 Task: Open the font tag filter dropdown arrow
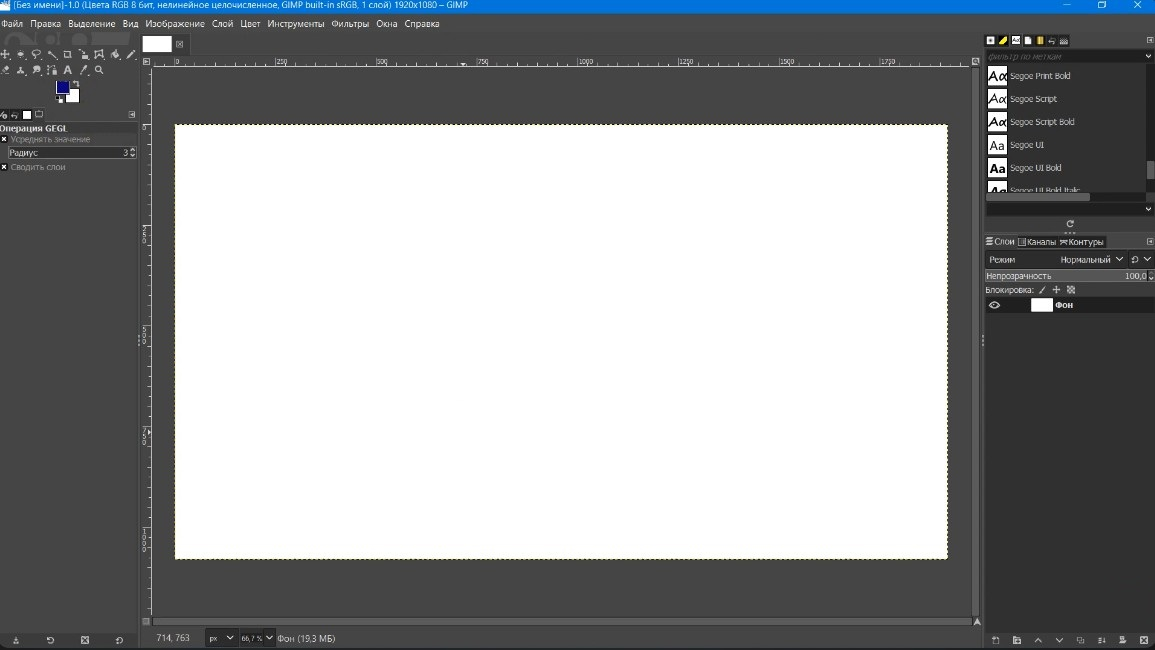[1148, 56]
